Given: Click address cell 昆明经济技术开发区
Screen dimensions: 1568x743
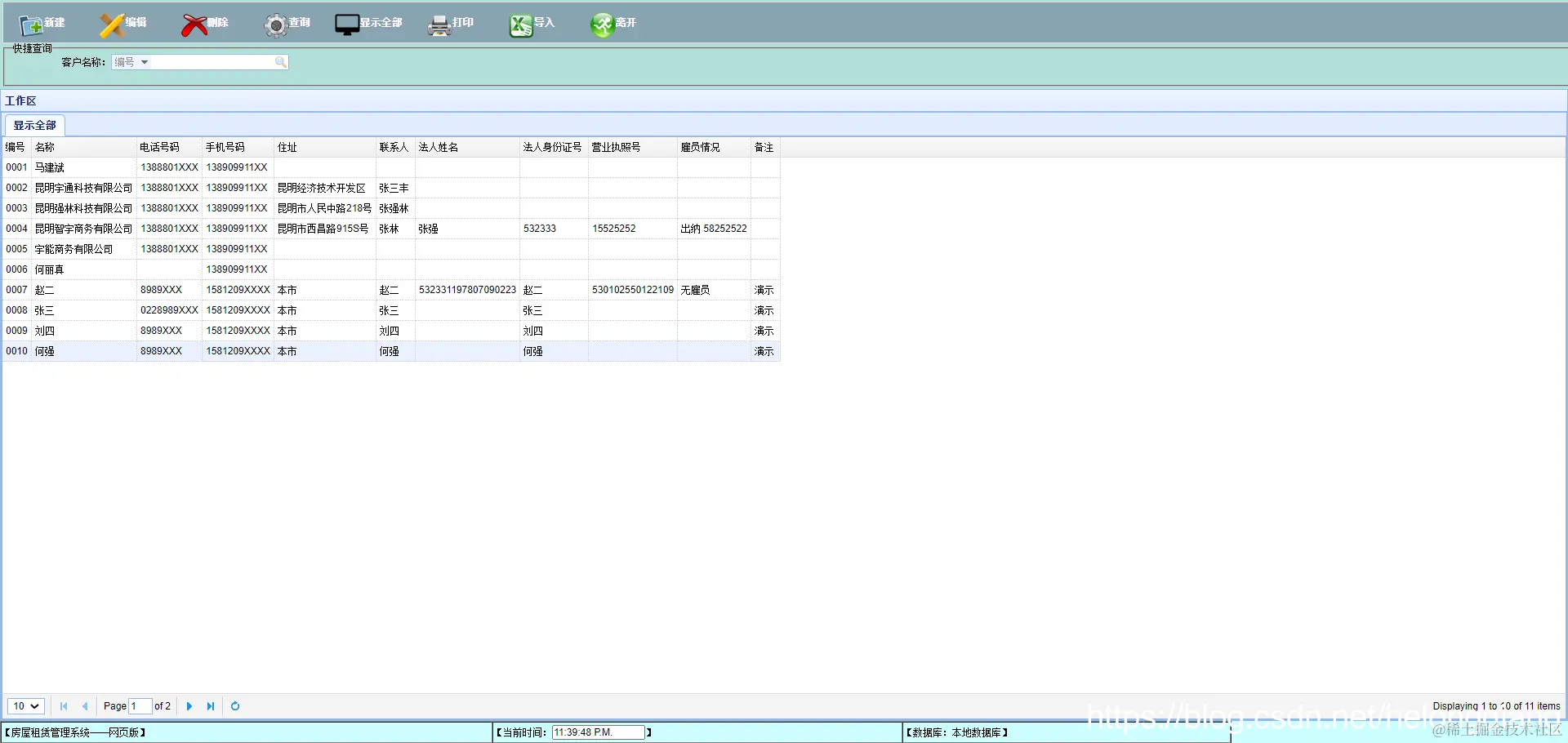Looking at the screenshot, I should tap(324, 188).
